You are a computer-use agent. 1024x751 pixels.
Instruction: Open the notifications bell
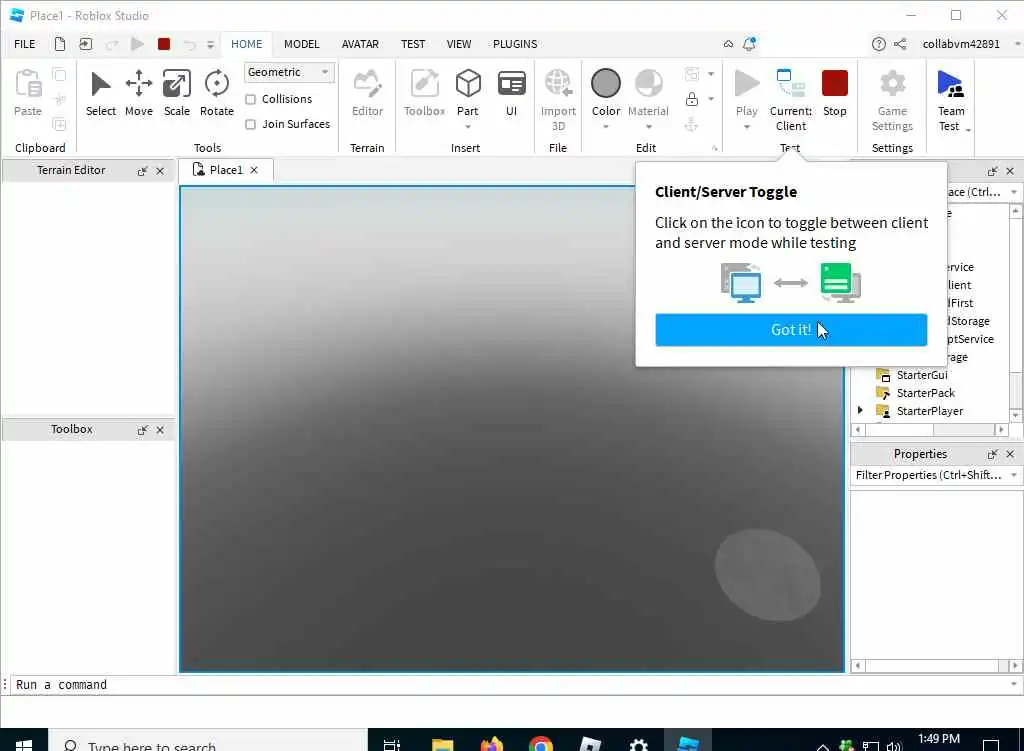(x=750, y=44)
